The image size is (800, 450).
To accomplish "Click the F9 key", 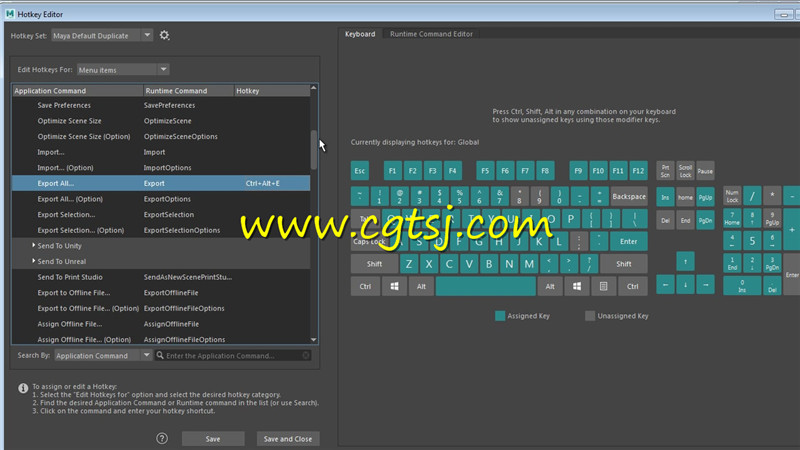I will [578, 171].
